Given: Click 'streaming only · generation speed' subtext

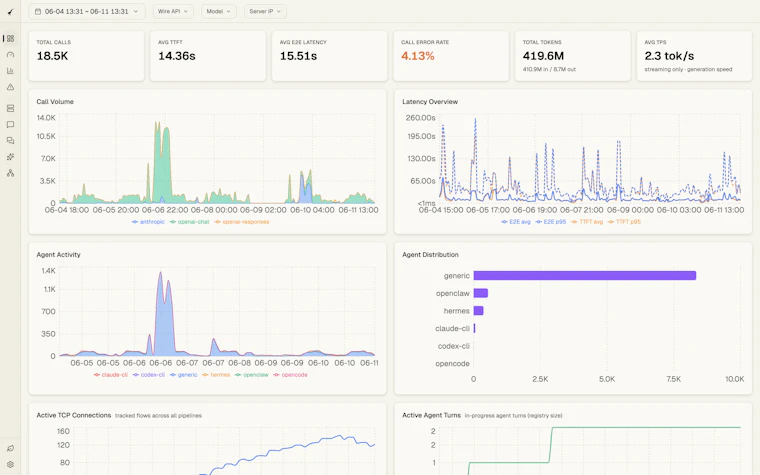Looking at the screenshot, I should pyautogui.click(x=688, y=69).
